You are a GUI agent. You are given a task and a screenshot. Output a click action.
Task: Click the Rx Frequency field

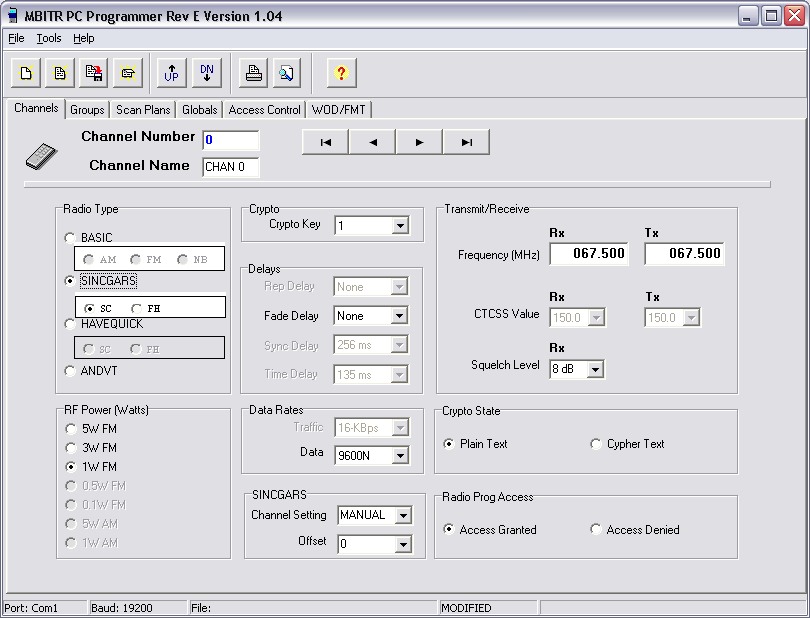coord(589,254)
